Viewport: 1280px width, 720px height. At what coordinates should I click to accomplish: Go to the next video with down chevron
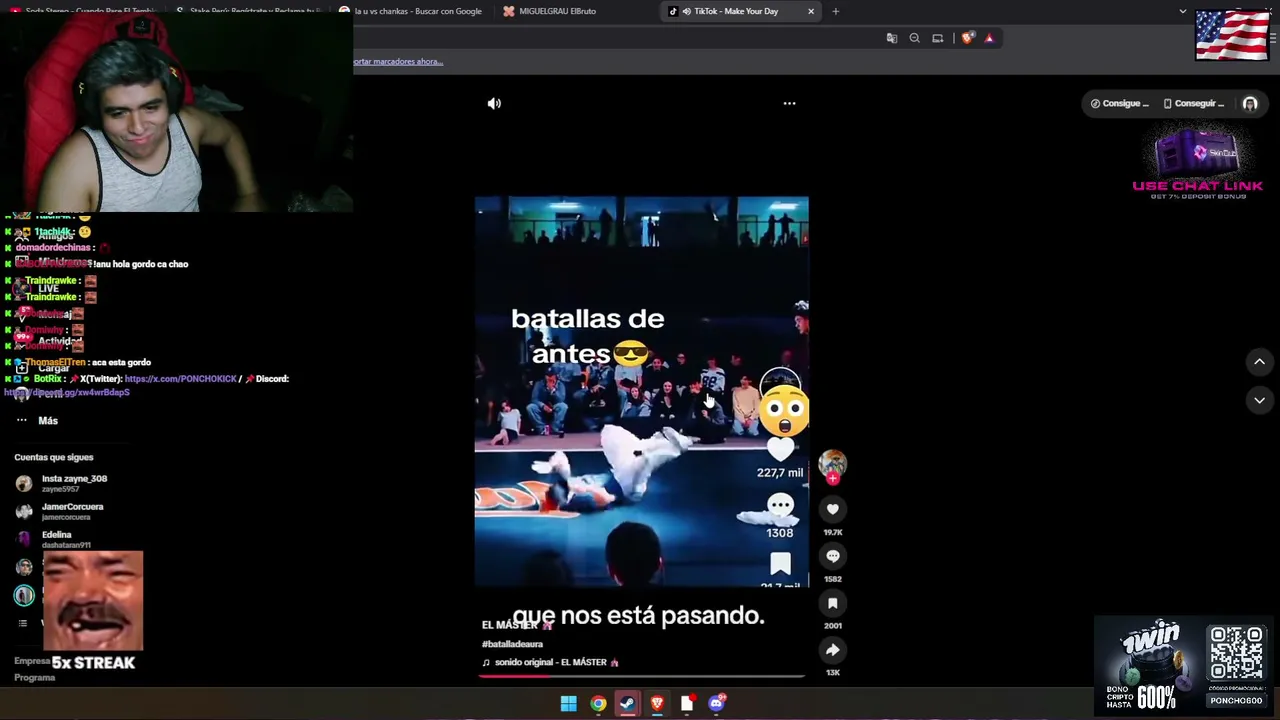click(1259, 400)
